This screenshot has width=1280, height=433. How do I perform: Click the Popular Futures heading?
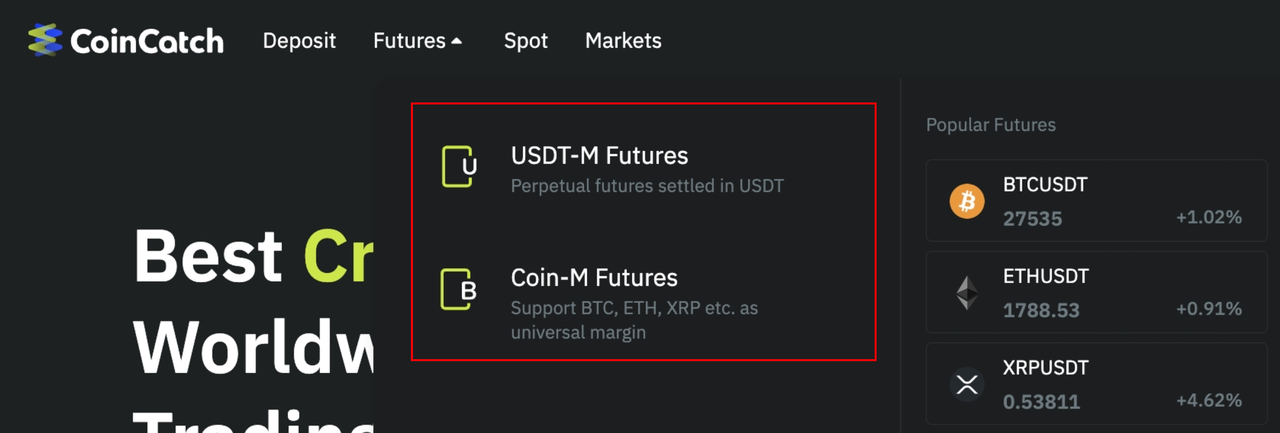pyautogui.click(x=991, y=125)
